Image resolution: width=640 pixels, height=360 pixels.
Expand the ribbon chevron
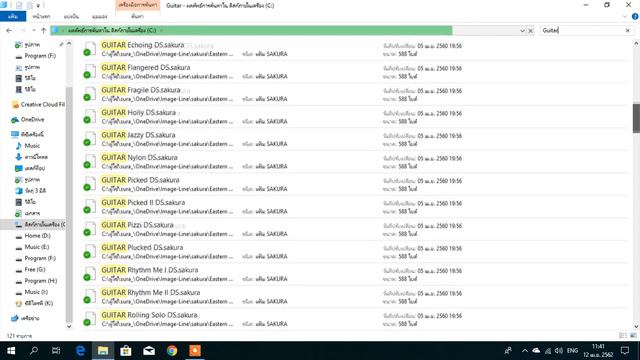pyautogui.click(x=624, y=17)
